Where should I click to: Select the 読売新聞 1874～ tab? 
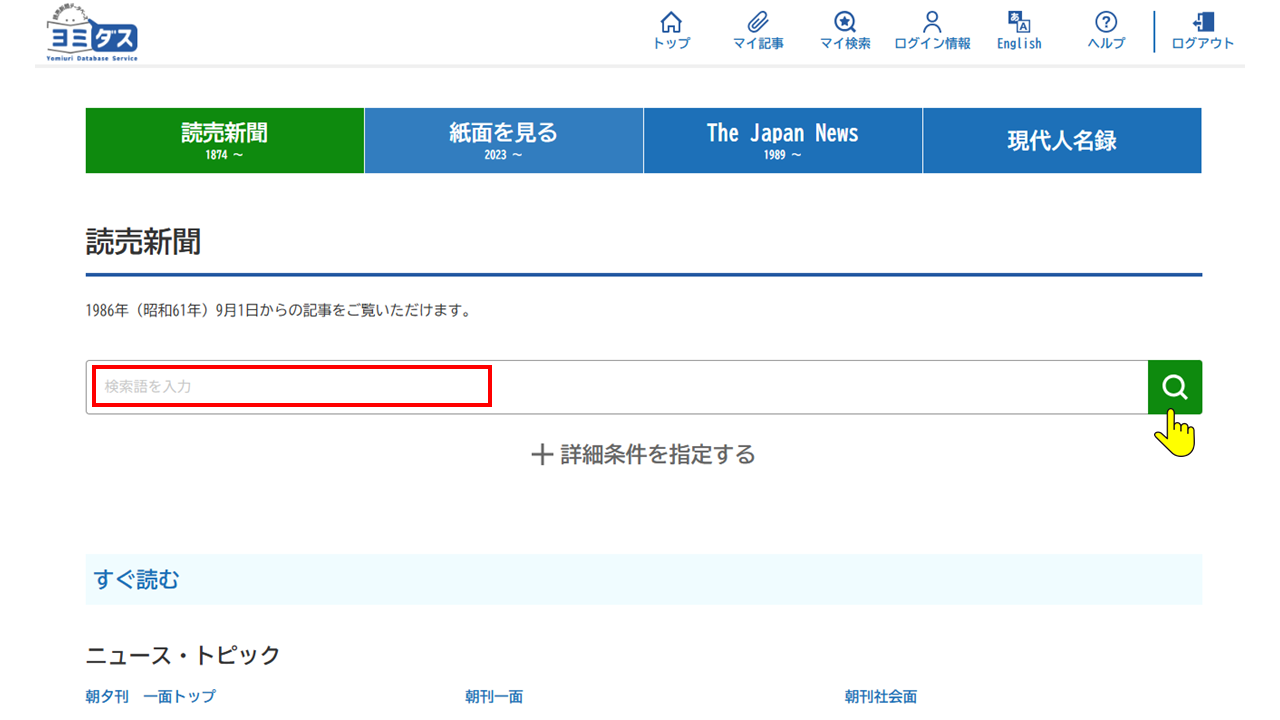click(225, 141)
